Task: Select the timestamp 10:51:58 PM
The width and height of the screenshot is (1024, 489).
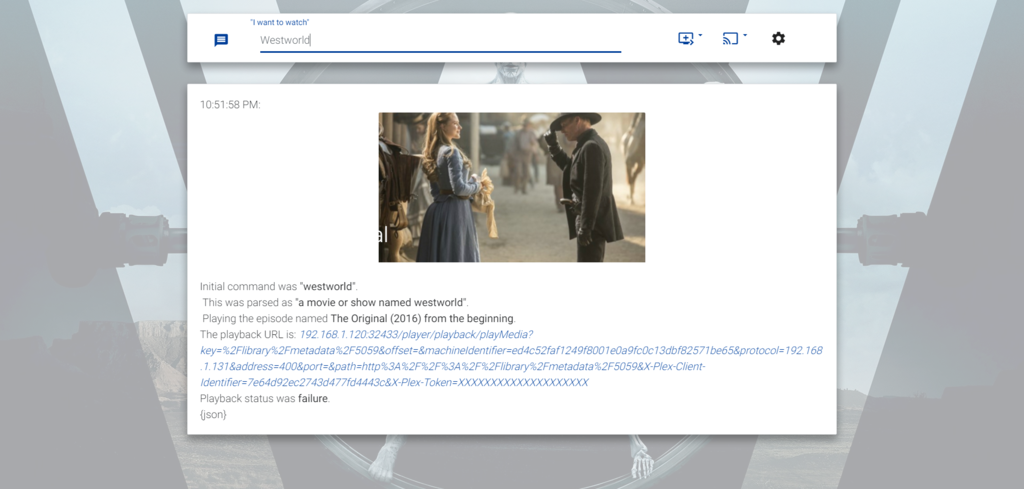Action: [x=230, y=104]
